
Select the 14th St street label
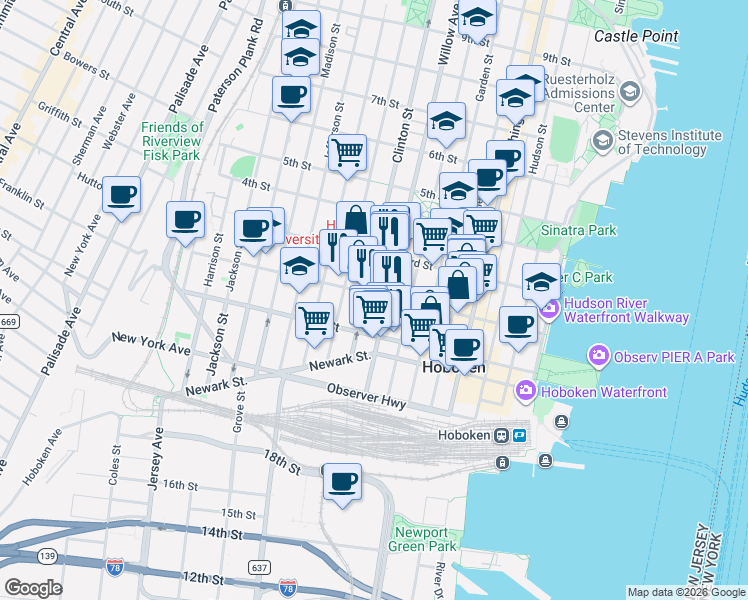222,533
